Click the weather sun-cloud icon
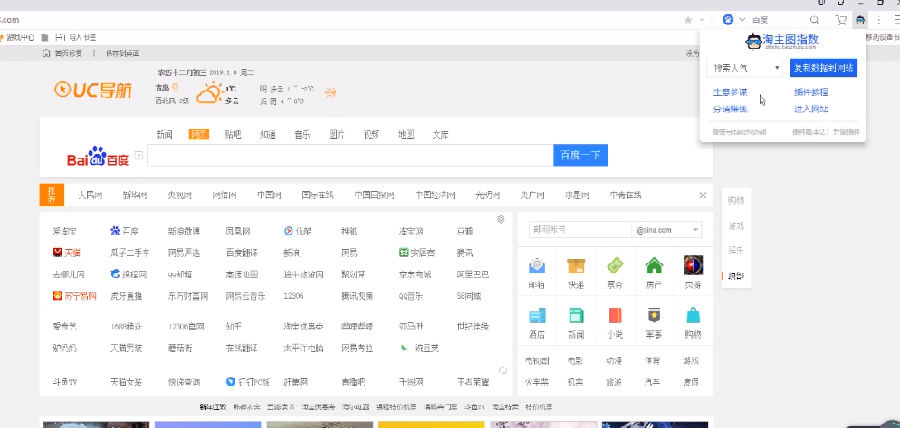 pyautogui.click(x=209, y=92)
